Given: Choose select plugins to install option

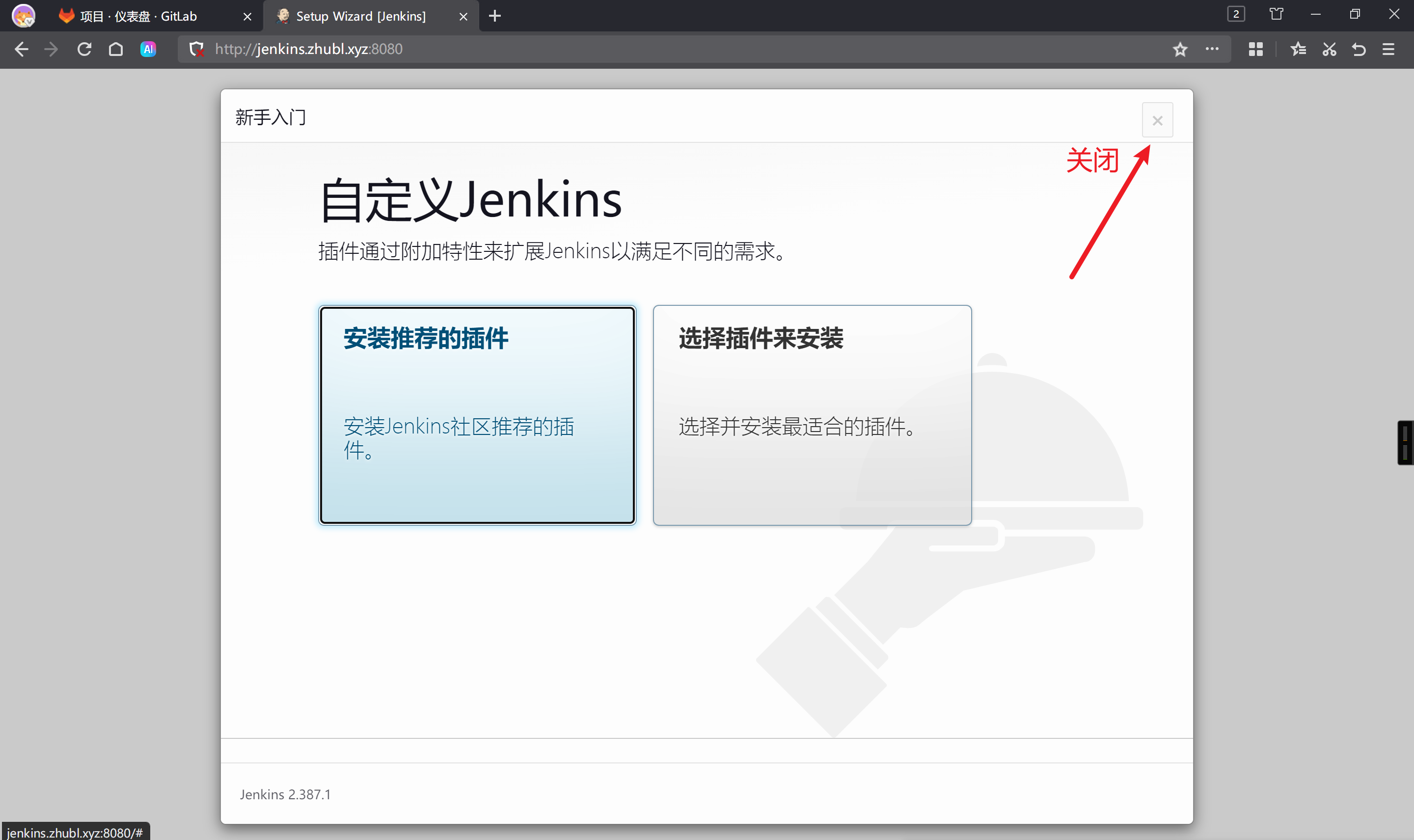Looking at the screenshot, I should [812, 414].
